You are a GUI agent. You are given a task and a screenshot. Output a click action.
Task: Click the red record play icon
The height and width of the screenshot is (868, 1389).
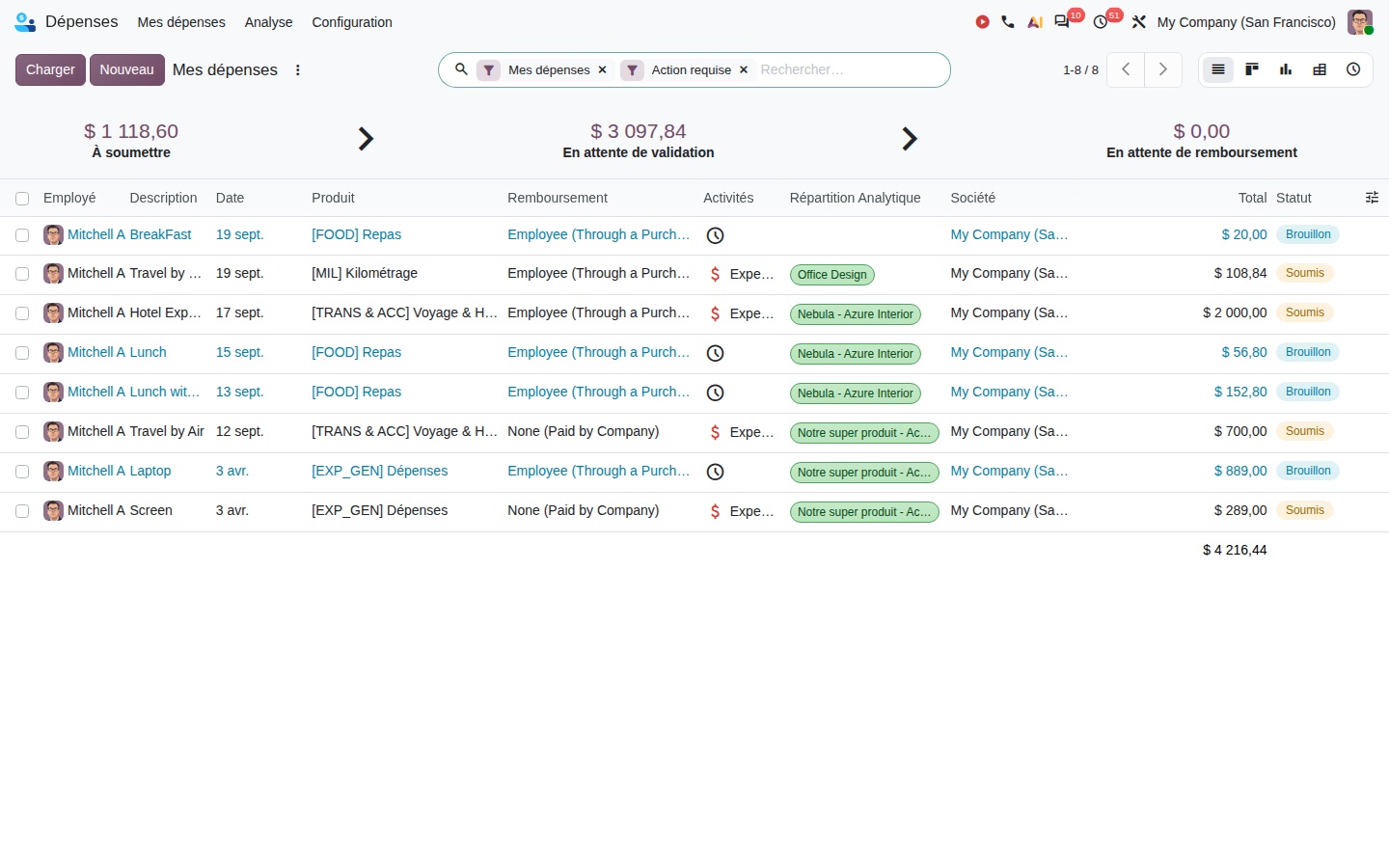point(982,22)
